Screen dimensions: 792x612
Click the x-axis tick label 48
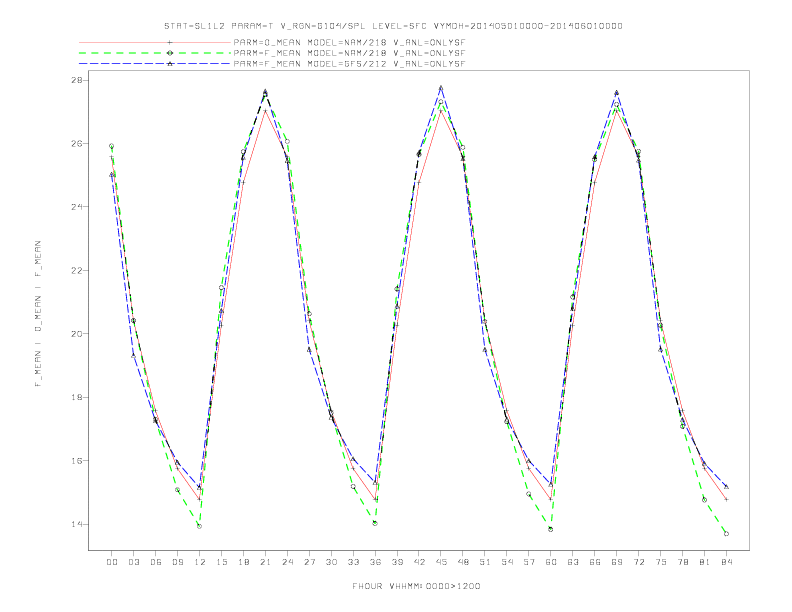[463, 562]
